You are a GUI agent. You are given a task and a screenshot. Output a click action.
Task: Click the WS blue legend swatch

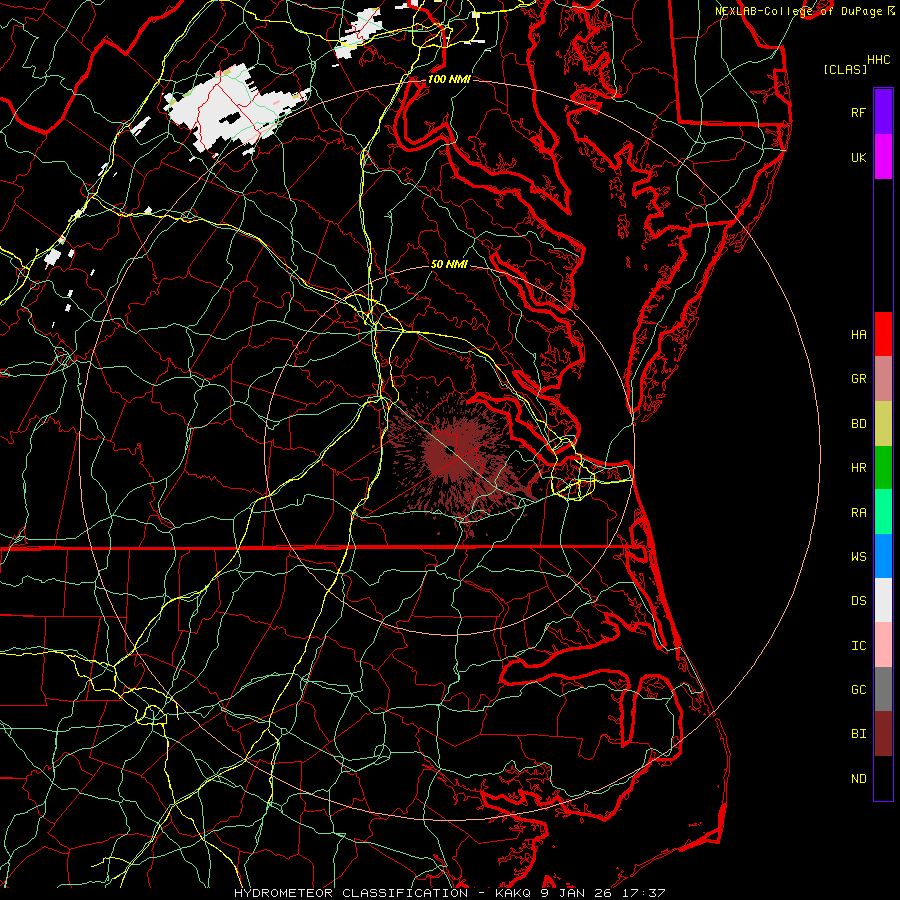[x=883, y=556]
